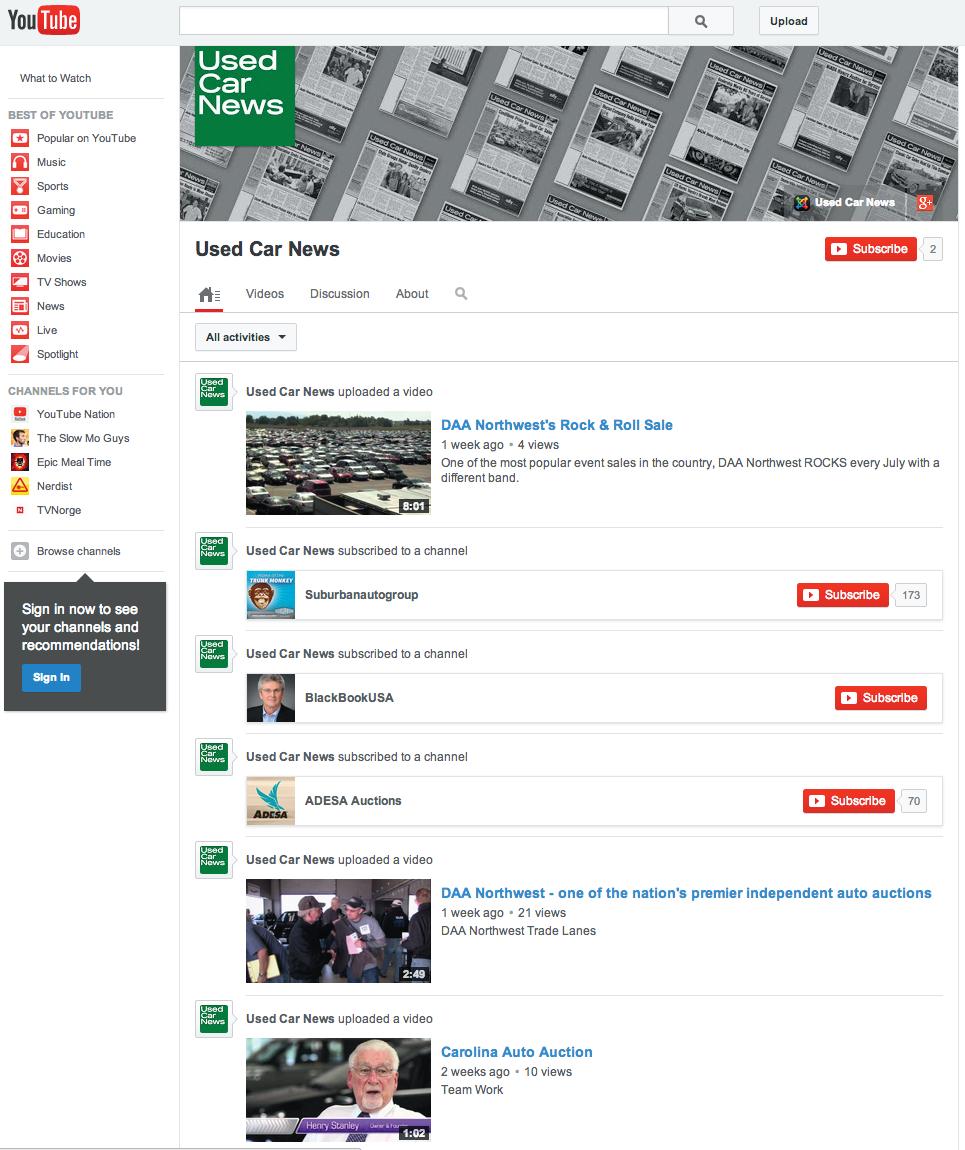
Task: Click the ADESA Auctions logo thumbnail
Action: coord(271,801)
